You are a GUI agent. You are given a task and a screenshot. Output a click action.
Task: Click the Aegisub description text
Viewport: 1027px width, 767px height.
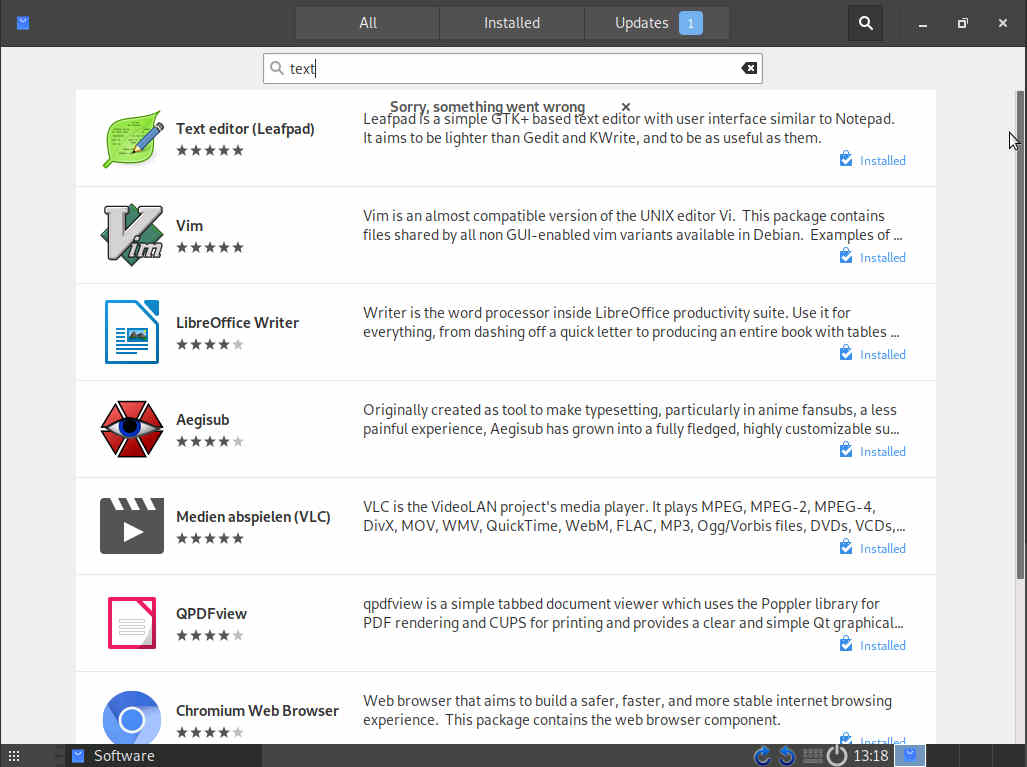pos(631,419)
